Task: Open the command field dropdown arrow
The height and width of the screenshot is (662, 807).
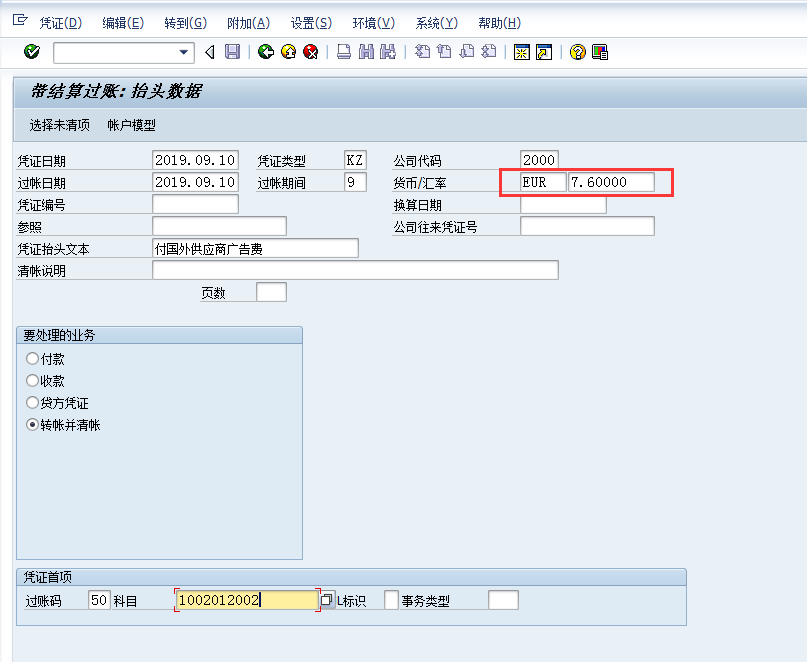Action: (183, 53)
